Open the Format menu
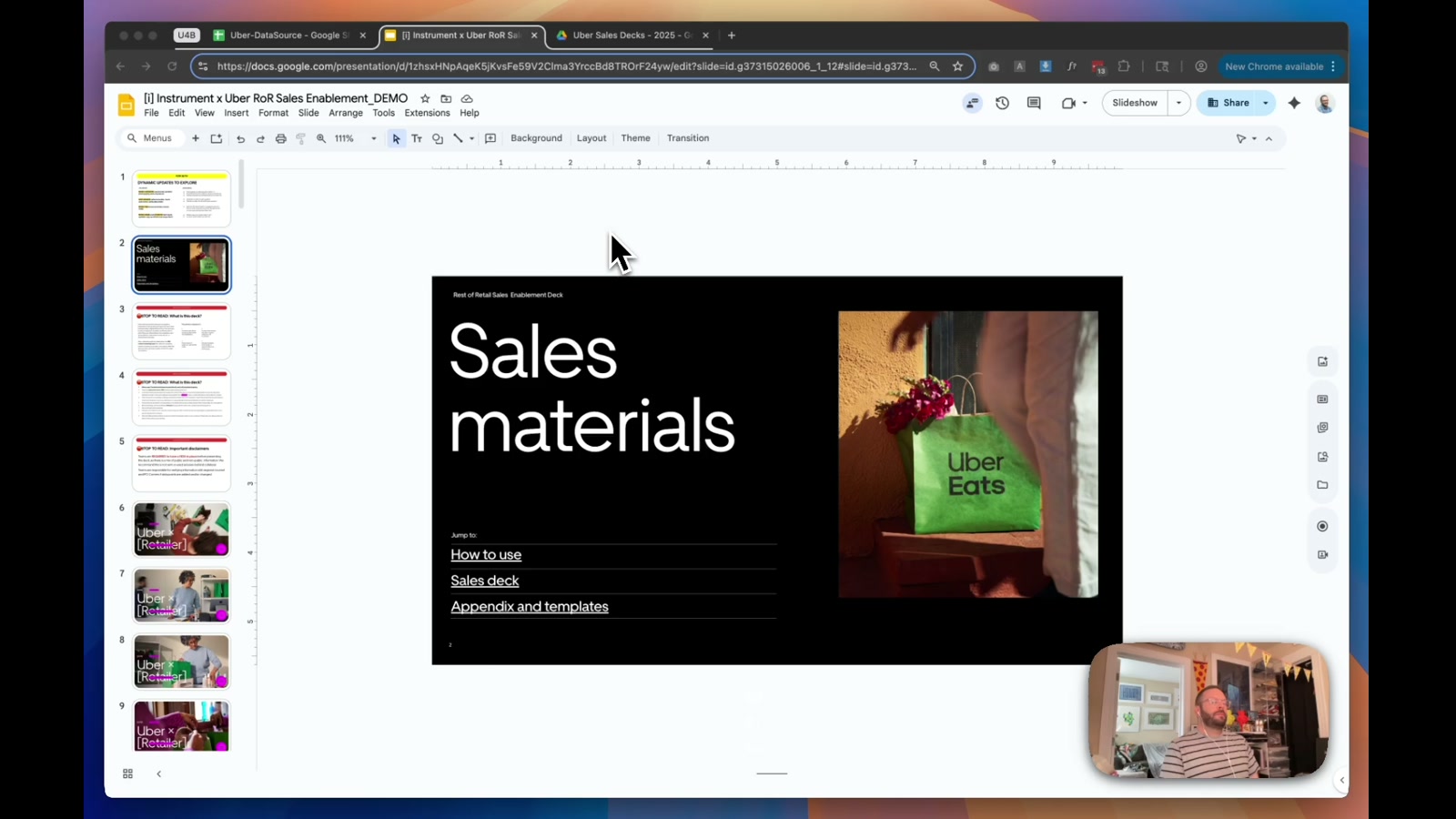 [x=273, y=113]
